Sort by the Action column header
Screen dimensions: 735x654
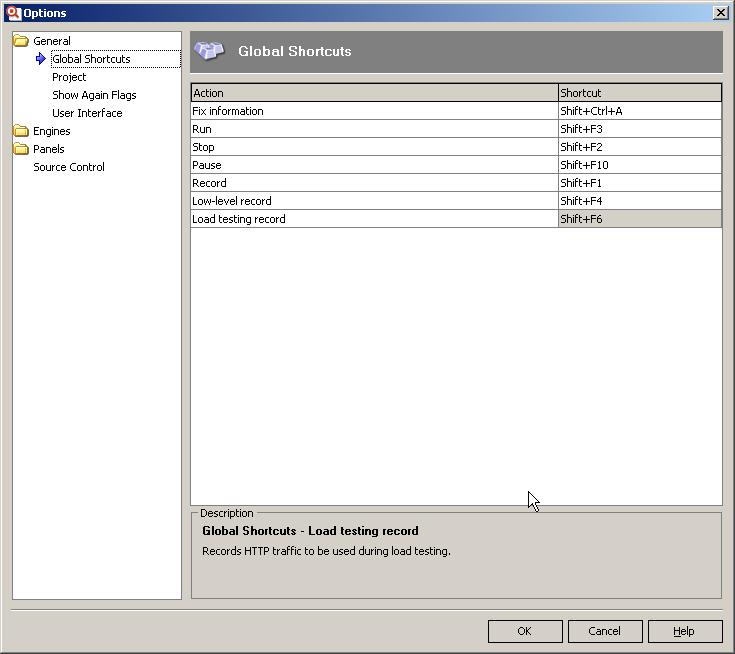[374, 93]
